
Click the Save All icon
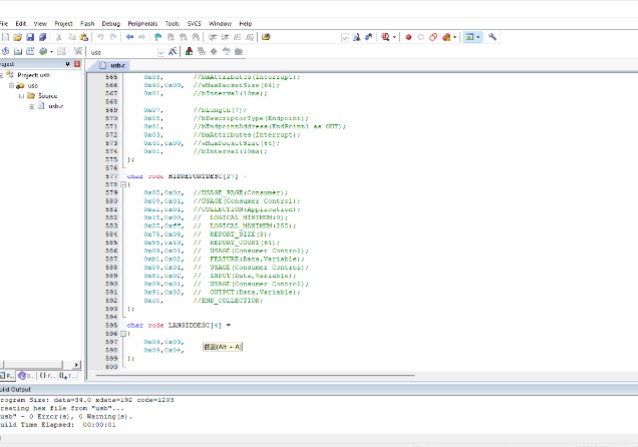click(42, 37)
